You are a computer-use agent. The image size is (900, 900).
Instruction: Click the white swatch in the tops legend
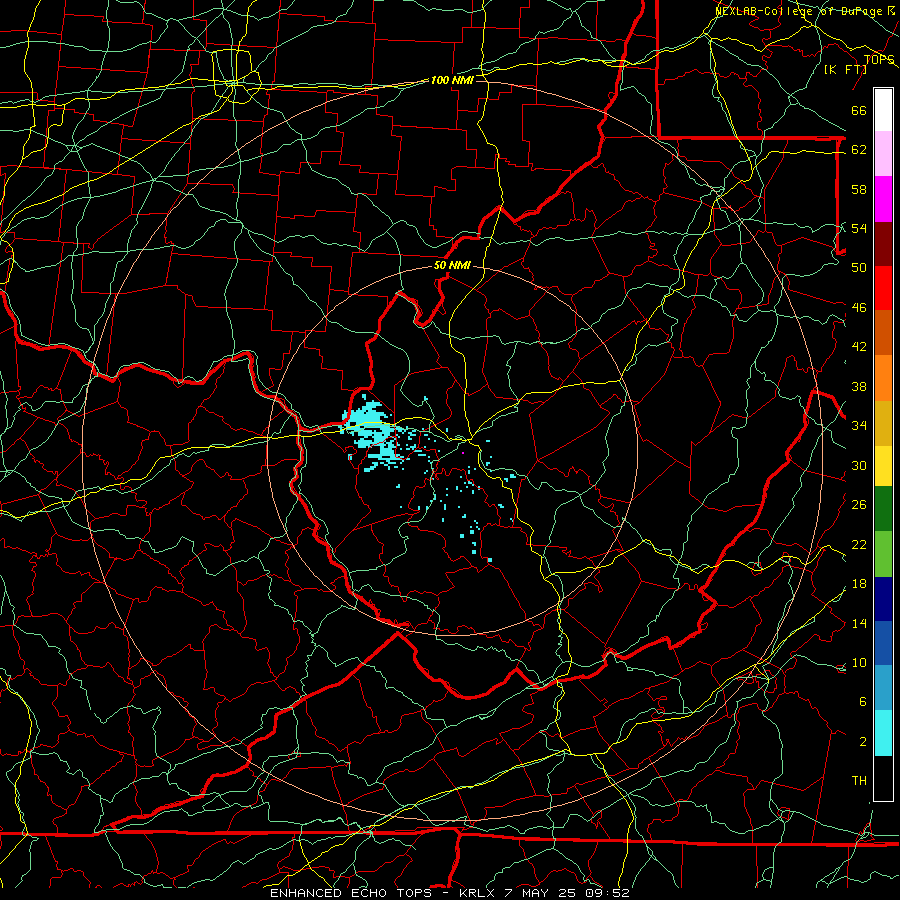pos(883,110)
